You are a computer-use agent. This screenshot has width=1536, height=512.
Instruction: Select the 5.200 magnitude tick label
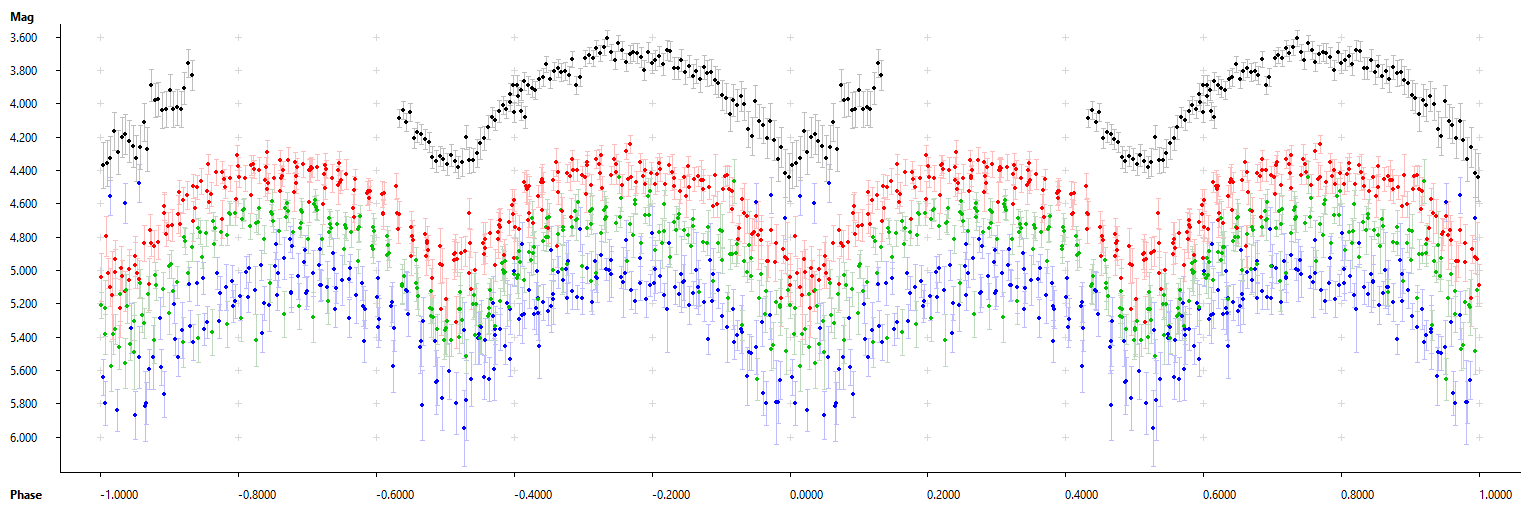coord(24,304)
